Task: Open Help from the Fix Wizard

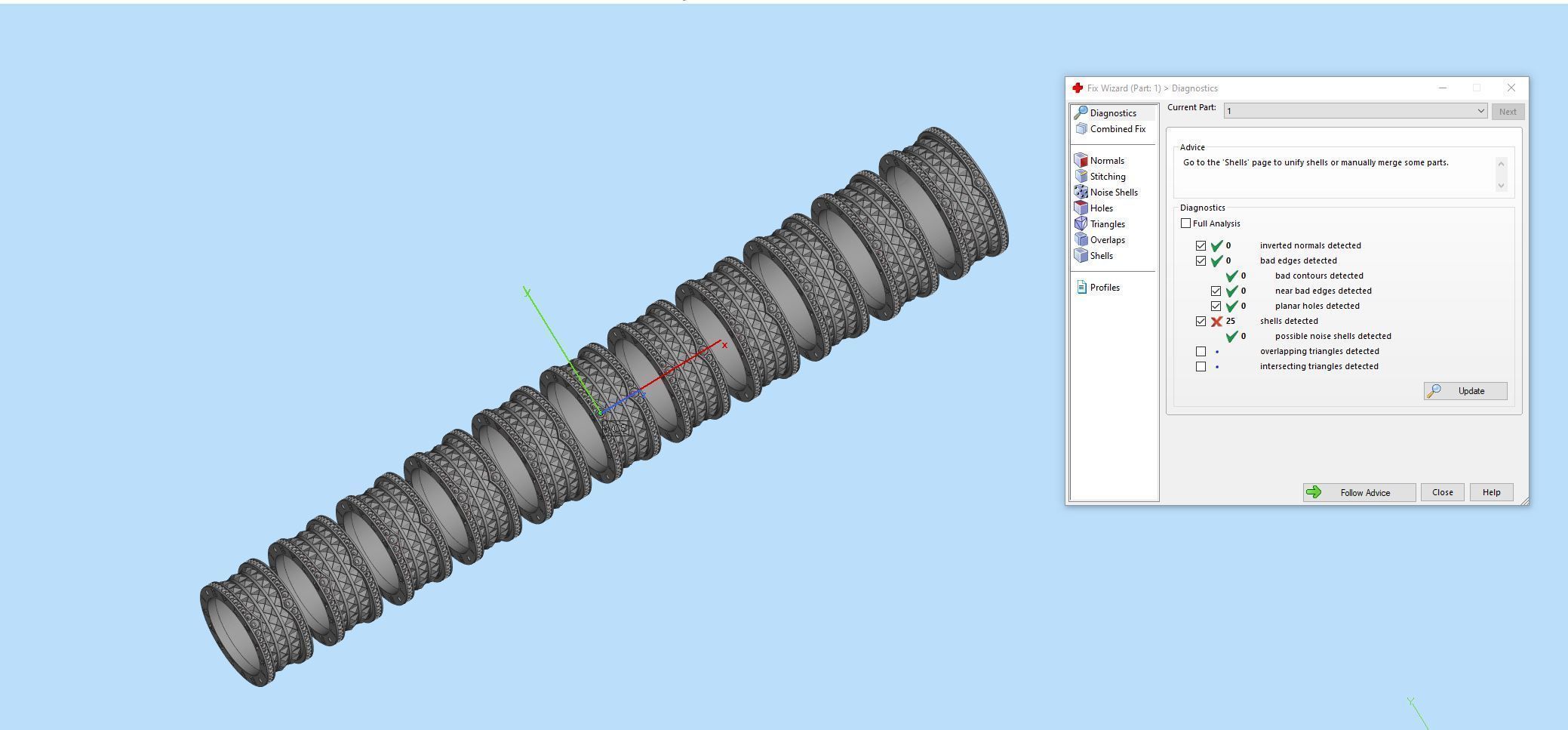Action: [1491, 492]
